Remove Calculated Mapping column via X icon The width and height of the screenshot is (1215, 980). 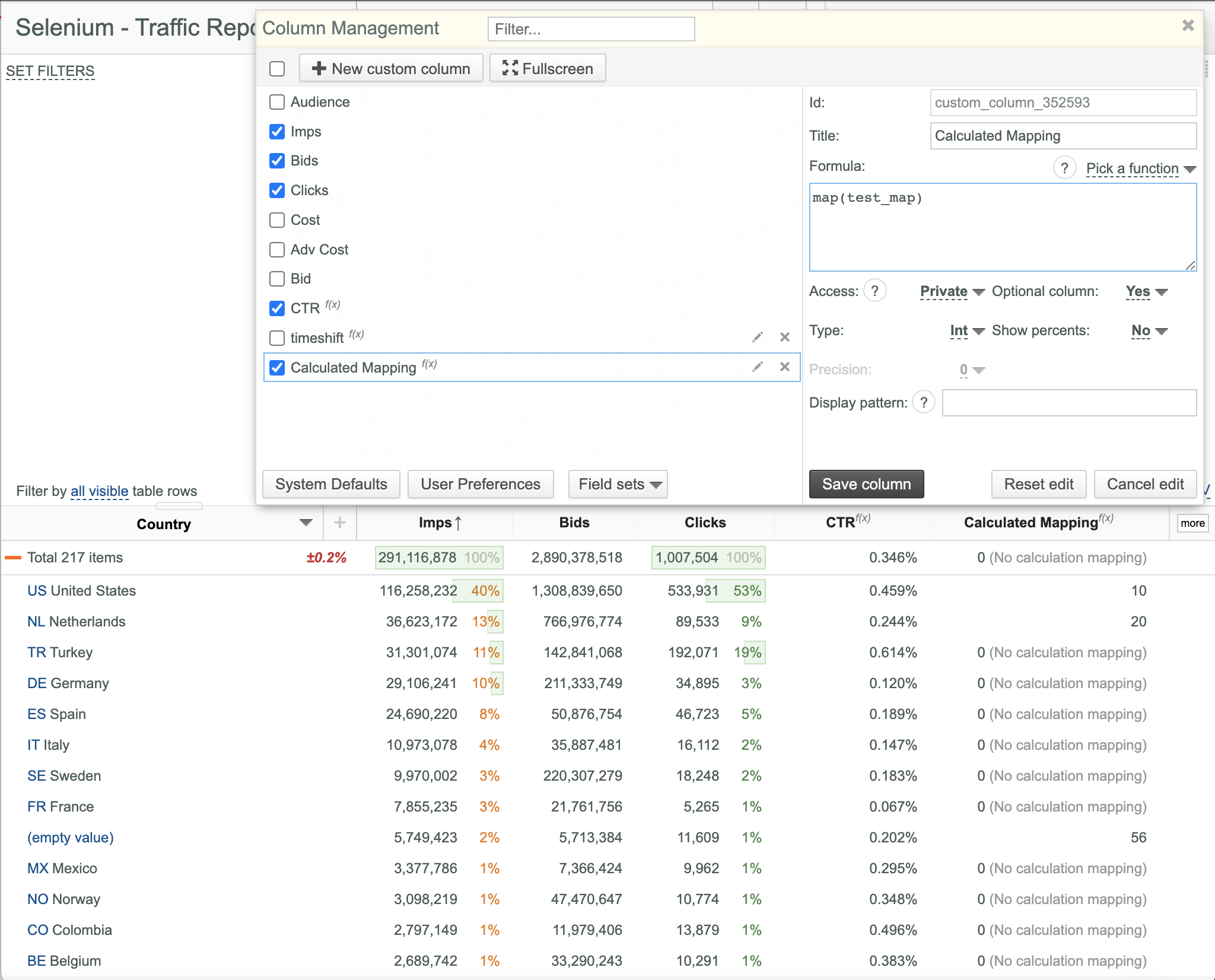(785, 367)
